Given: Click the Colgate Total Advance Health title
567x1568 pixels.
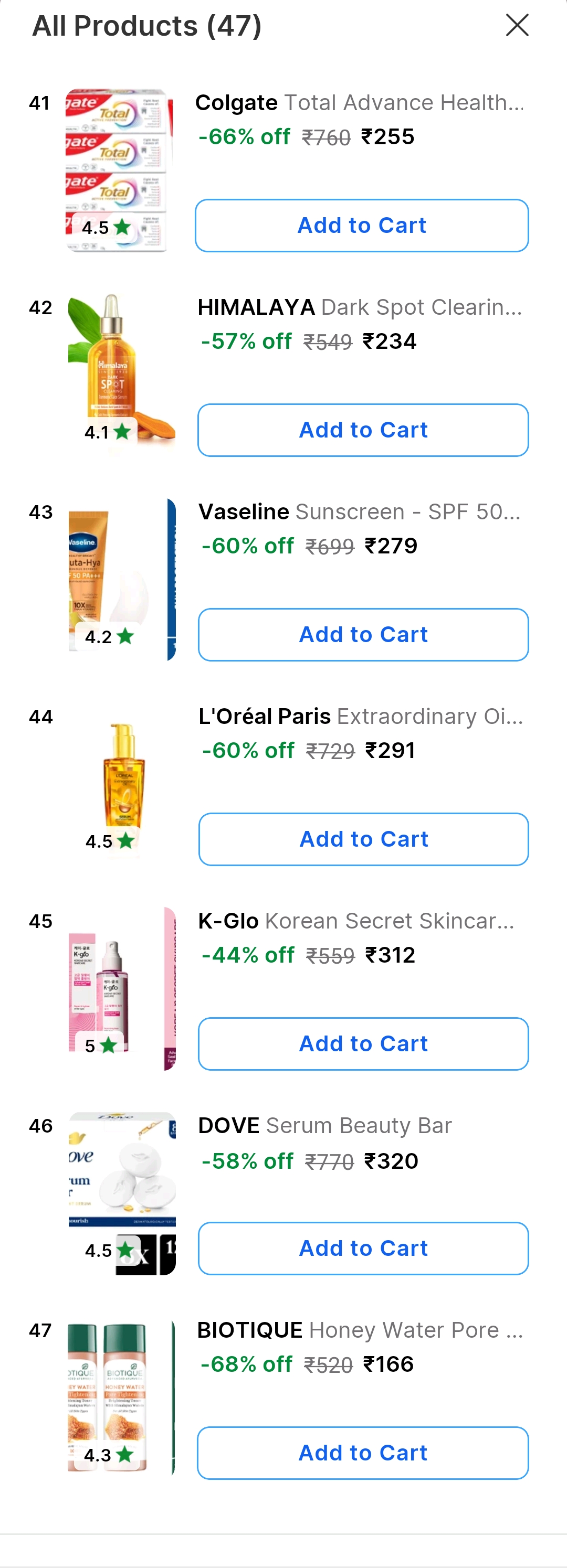Looking at the screenshot, I should click(359, 102).
